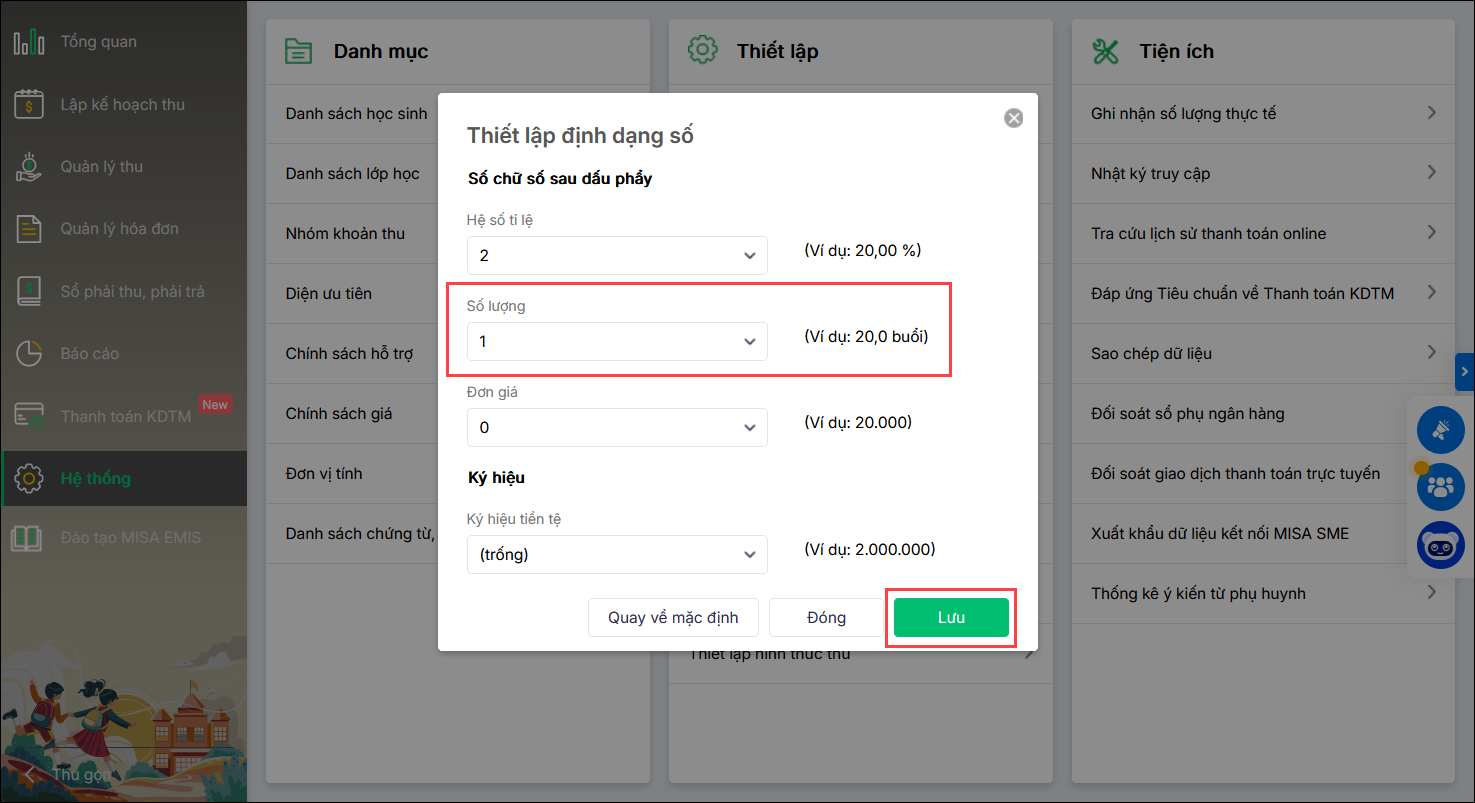Expand Tra cứu lịch sử thanh toán online chevron
Viewport: 1475px width, 803px height.
[1432, 233]
